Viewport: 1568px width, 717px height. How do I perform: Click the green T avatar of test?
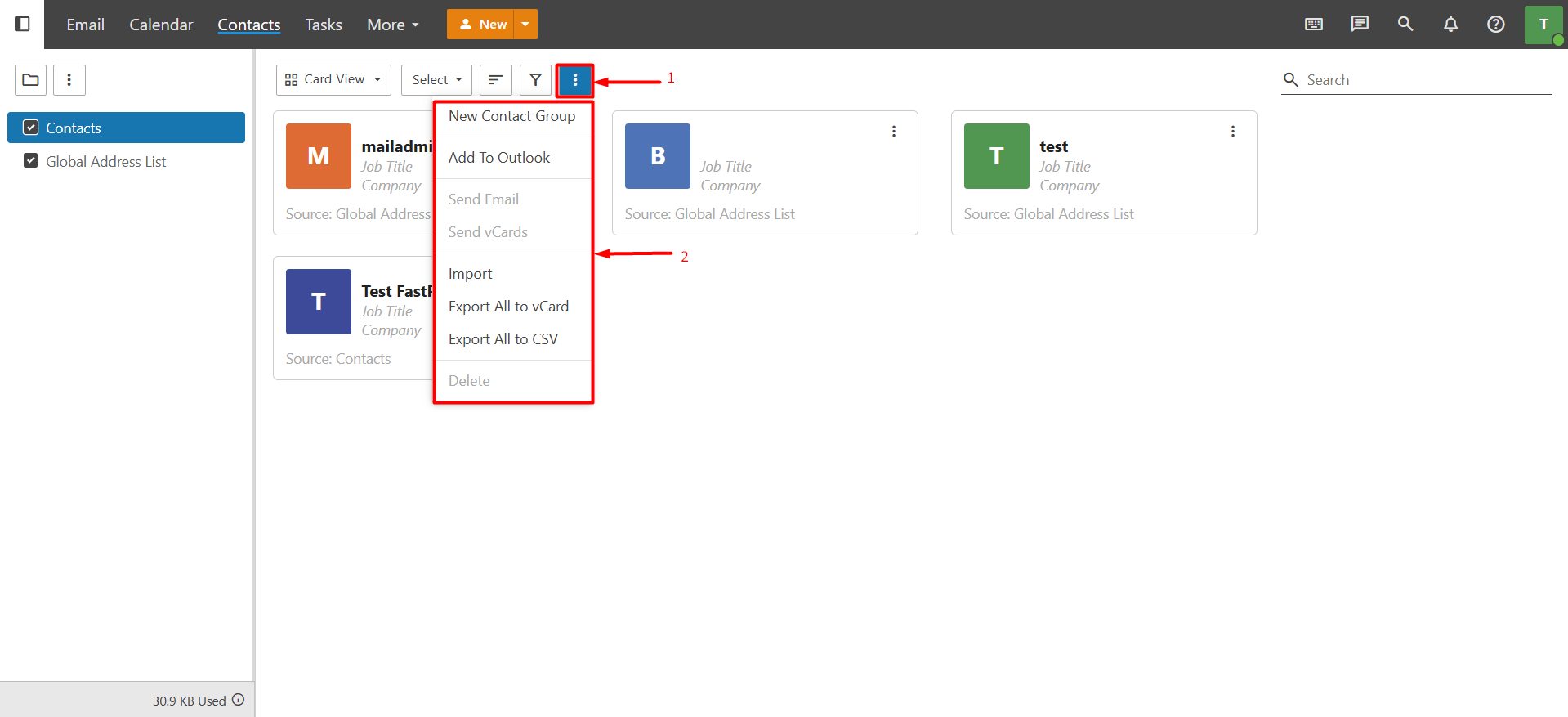997,156
